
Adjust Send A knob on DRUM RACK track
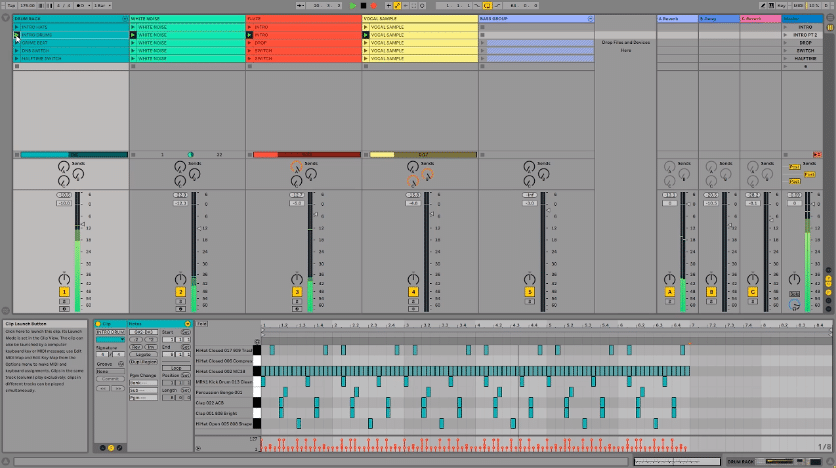64,167
